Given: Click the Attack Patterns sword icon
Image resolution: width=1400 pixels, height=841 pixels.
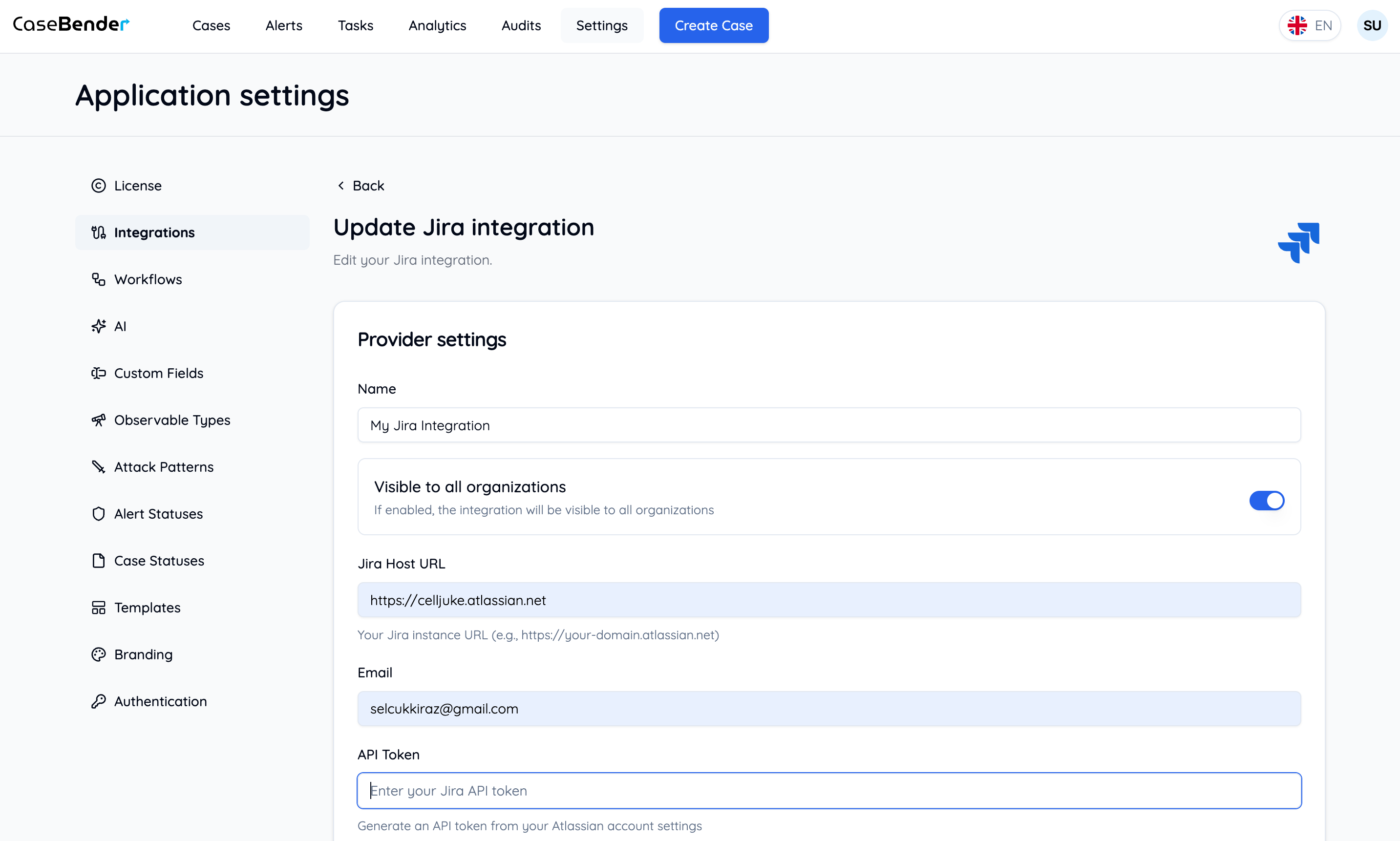Looking at the screenshot, I should [x=99, y=467].
